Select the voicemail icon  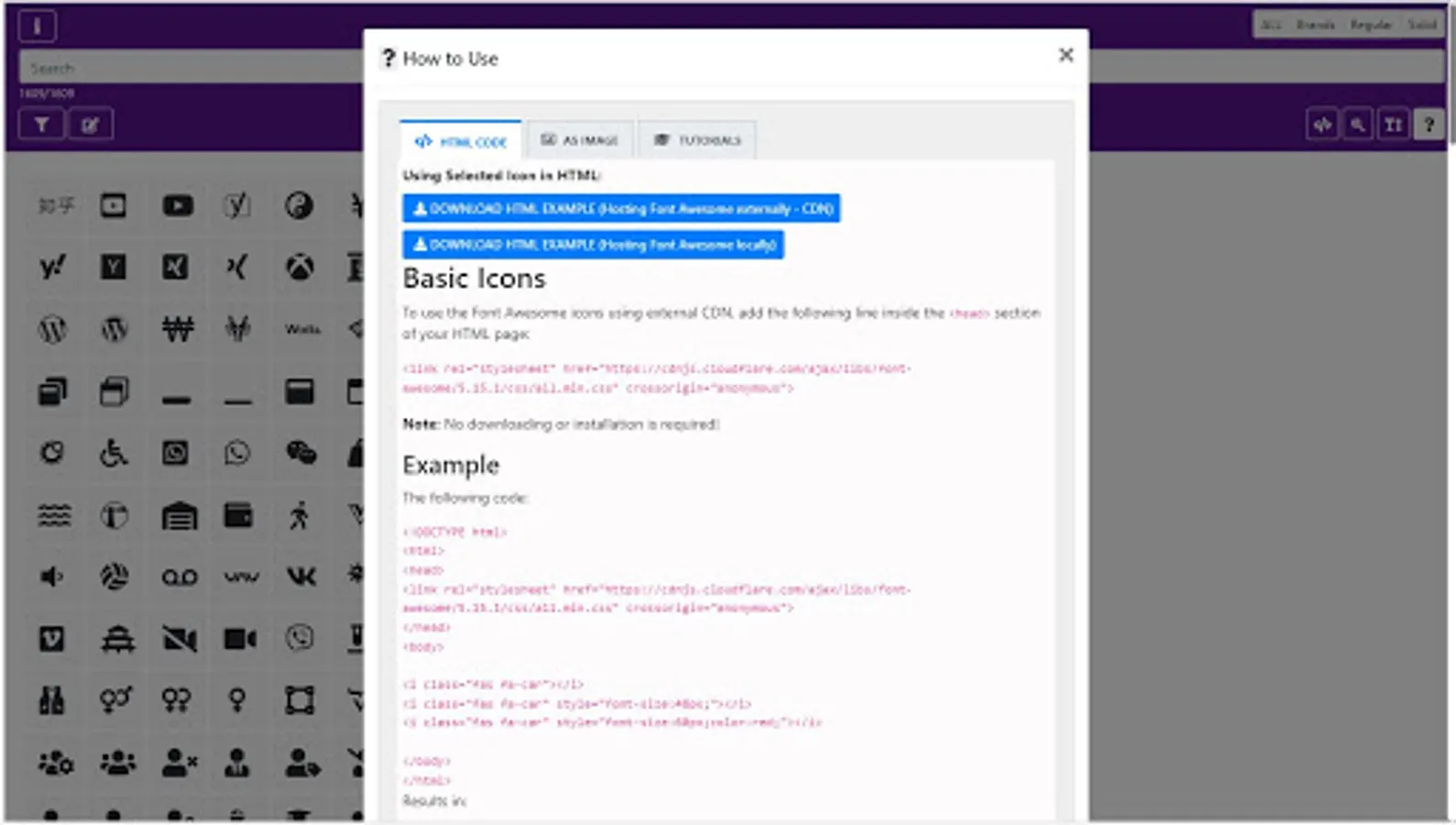click(x=179, y=577)
